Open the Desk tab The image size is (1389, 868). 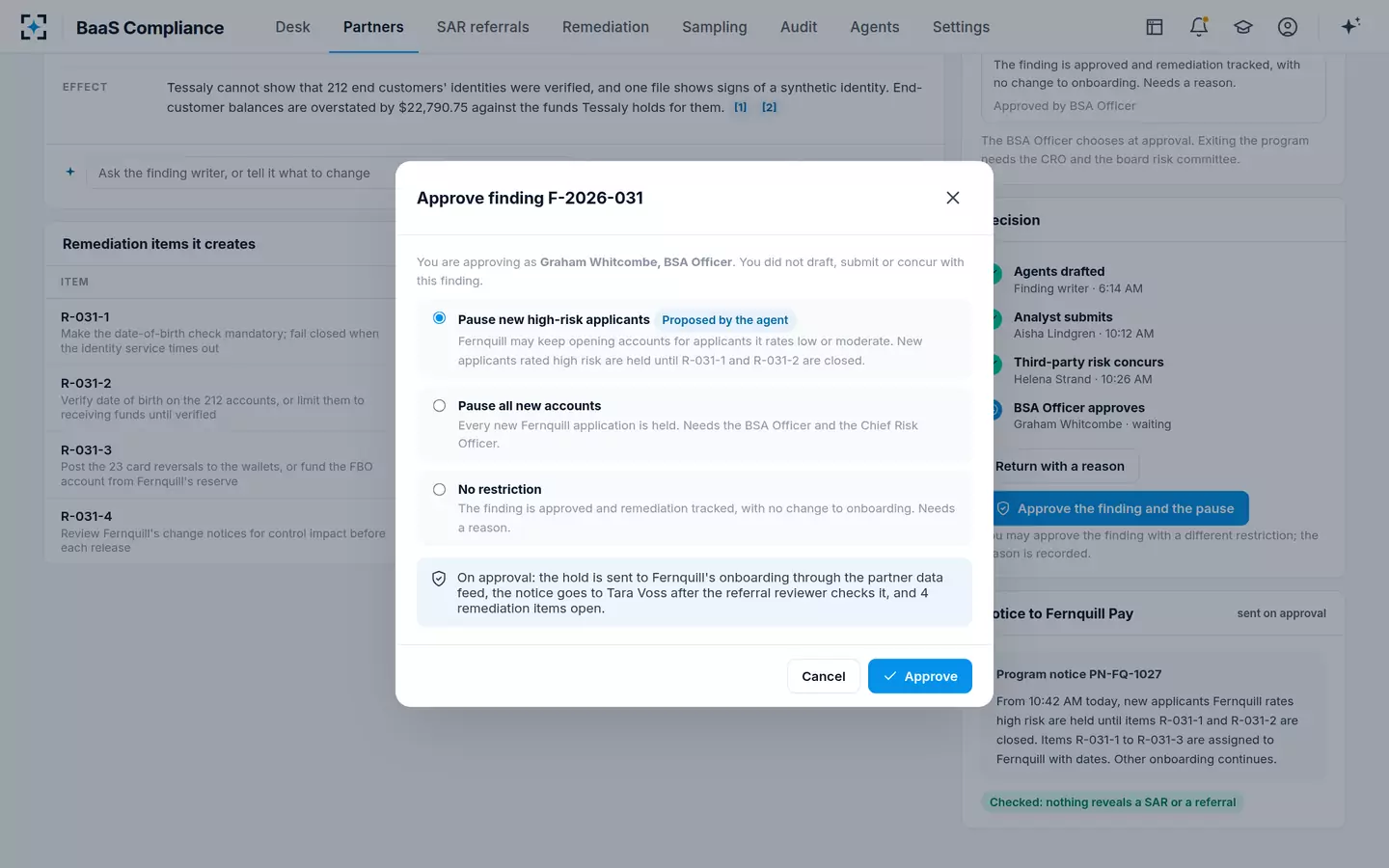click(292, 27)
